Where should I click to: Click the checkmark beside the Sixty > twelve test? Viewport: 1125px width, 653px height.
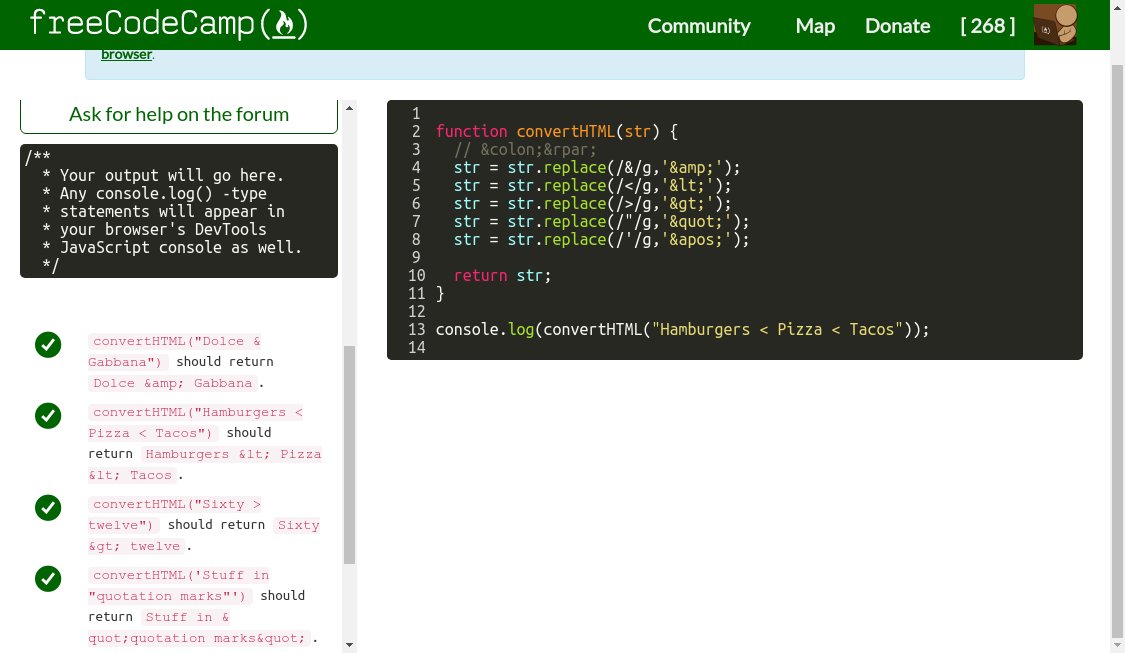click(48, 507)
